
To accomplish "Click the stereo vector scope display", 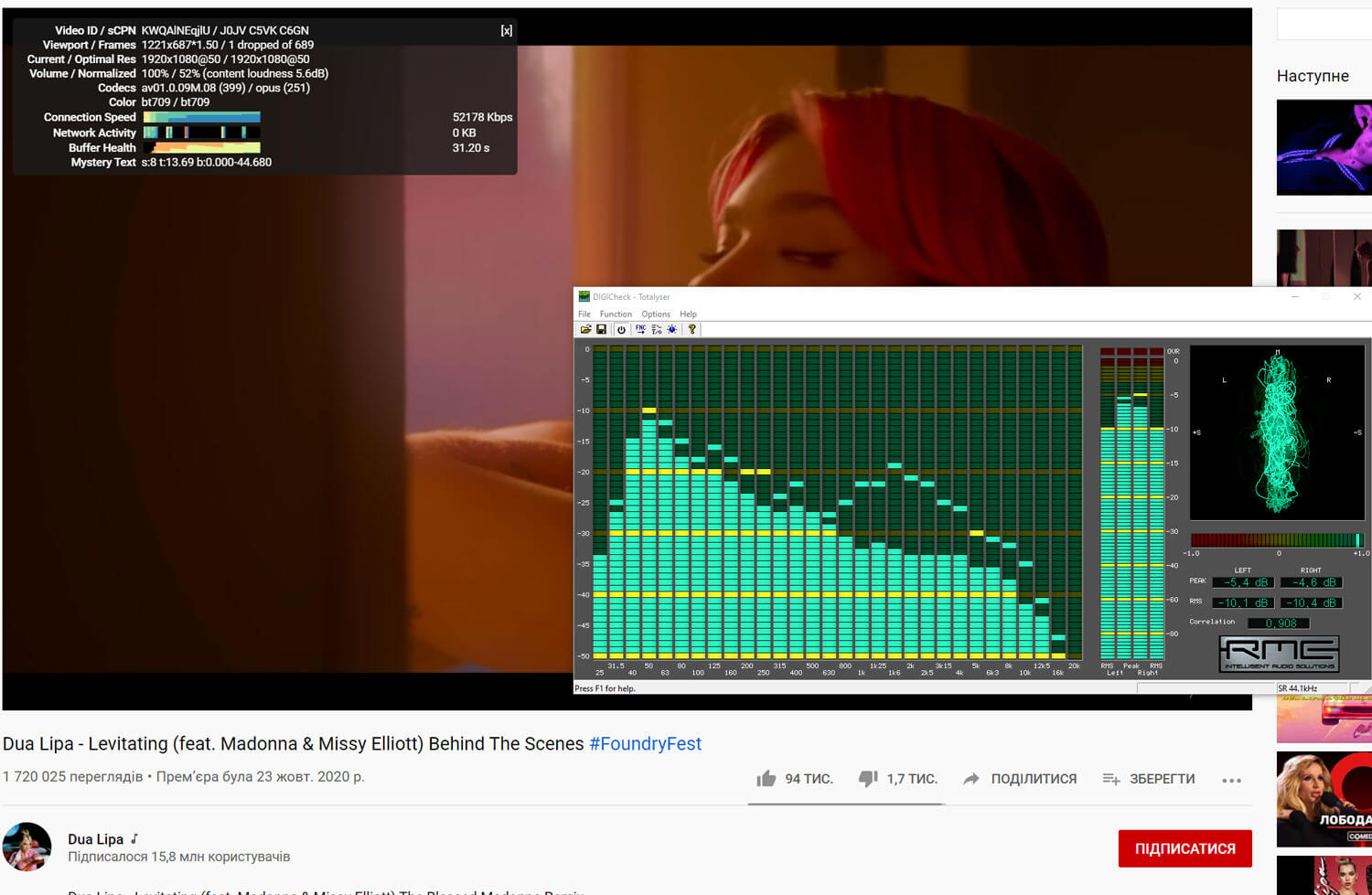I will 1277,434.
